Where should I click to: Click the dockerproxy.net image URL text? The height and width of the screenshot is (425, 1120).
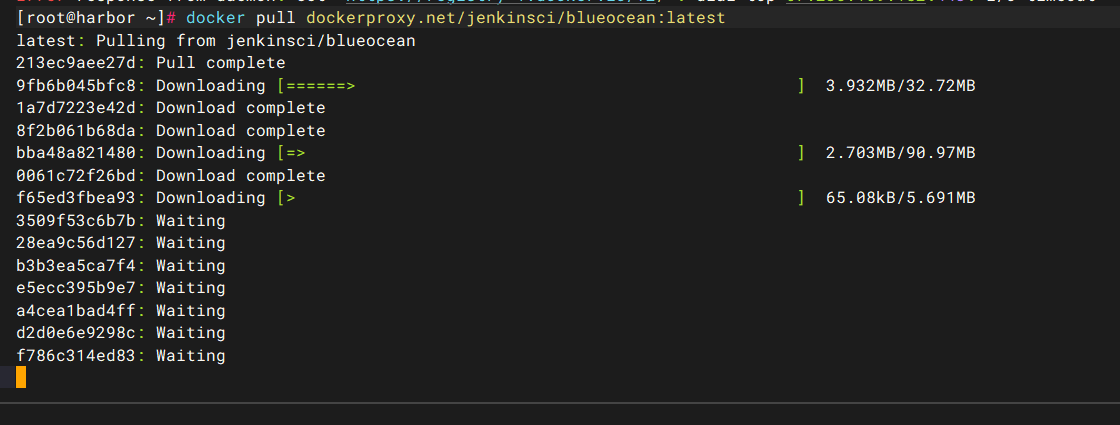(x=516, y=18)
